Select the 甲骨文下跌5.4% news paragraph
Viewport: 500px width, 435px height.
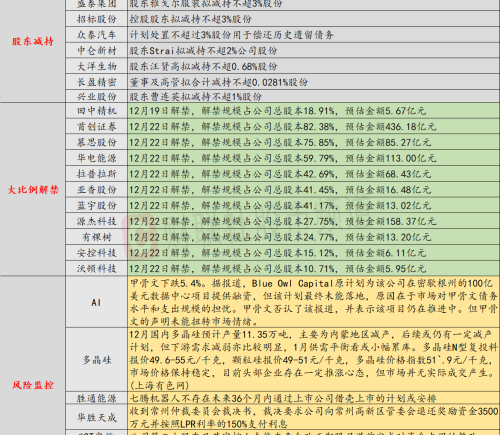(x=313, y=302)
